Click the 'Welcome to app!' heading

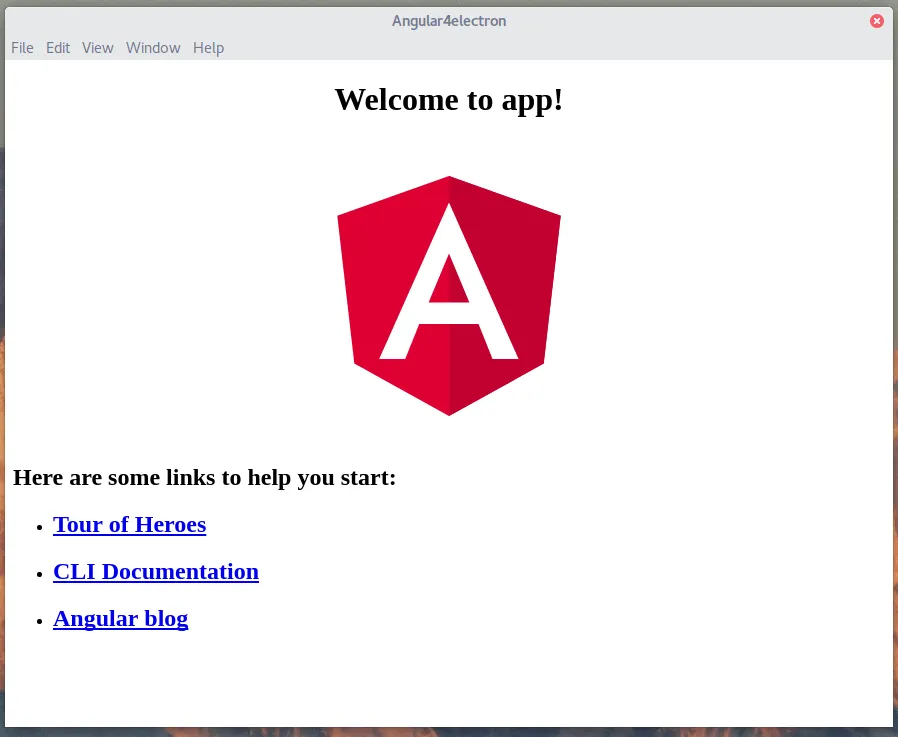pyautogui.click(x=448, y=100)
